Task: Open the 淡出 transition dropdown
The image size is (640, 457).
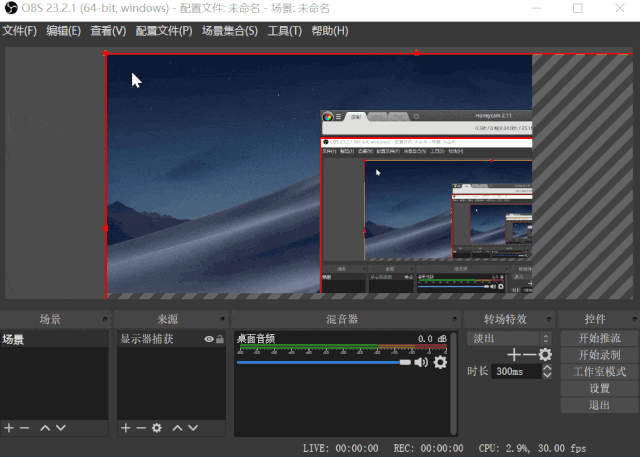Action: [x=509, y=338]
